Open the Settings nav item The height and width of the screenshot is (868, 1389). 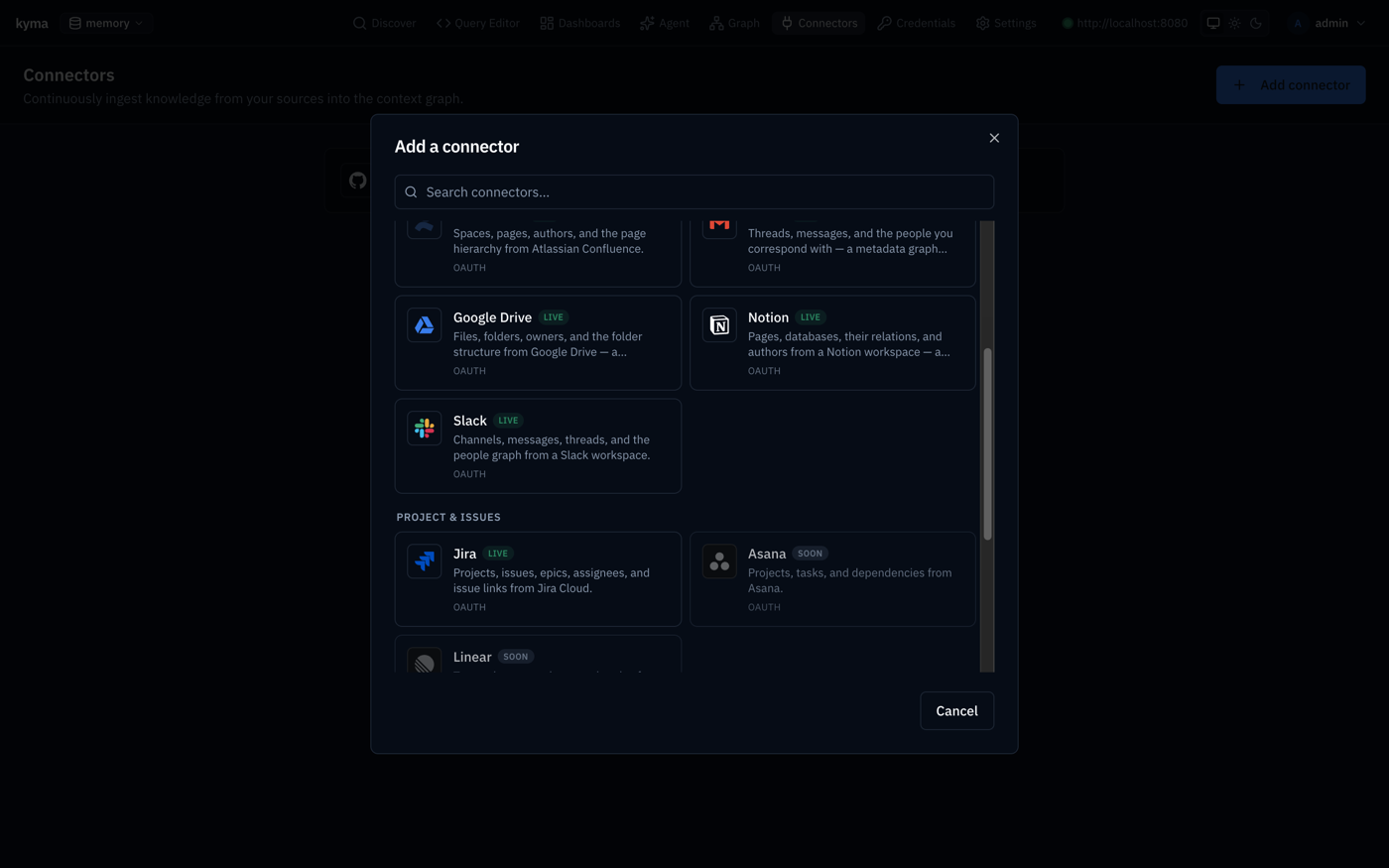pos(1006,23)
